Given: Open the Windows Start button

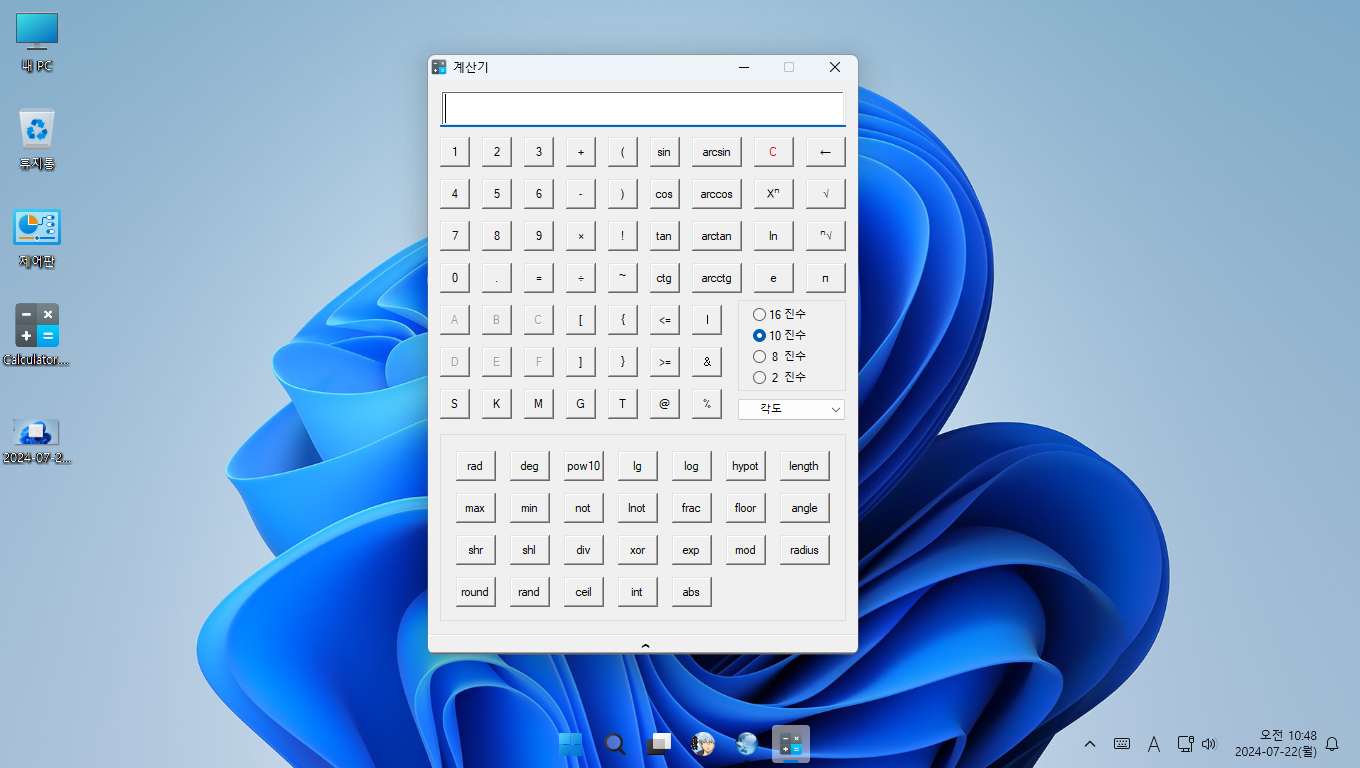Looking at the screenshot, I should click(571, 744).
